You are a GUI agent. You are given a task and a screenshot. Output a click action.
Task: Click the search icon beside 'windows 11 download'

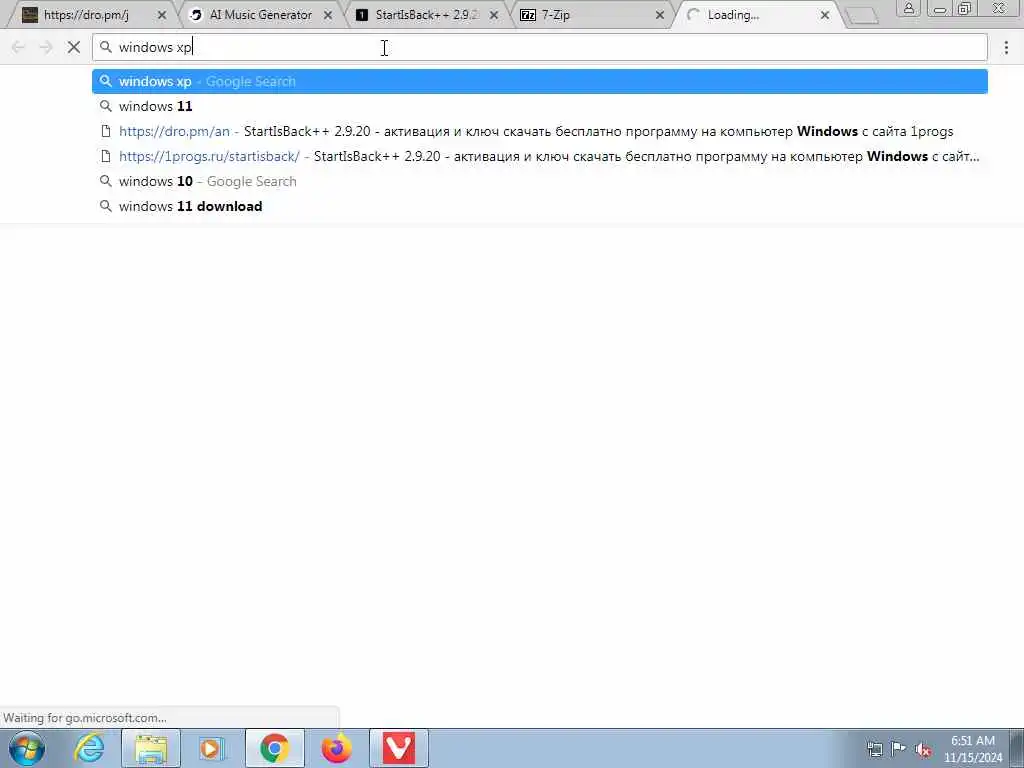[x=106, y=206]
